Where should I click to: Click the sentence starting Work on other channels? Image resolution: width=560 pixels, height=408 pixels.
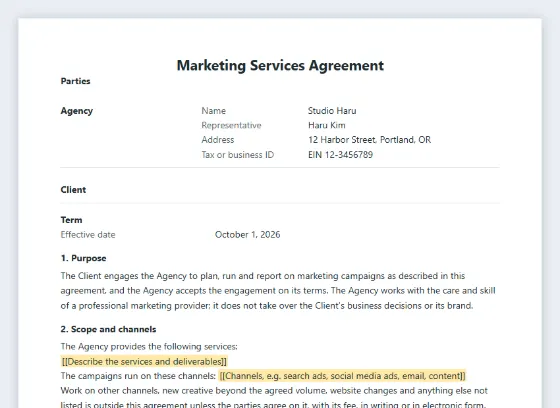(x=274, y=398)
